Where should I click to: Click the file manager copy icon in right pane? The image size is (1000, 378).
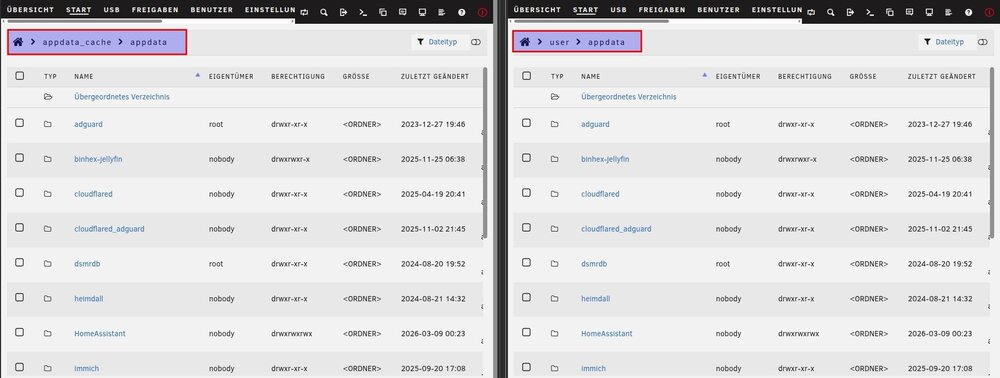890,12
